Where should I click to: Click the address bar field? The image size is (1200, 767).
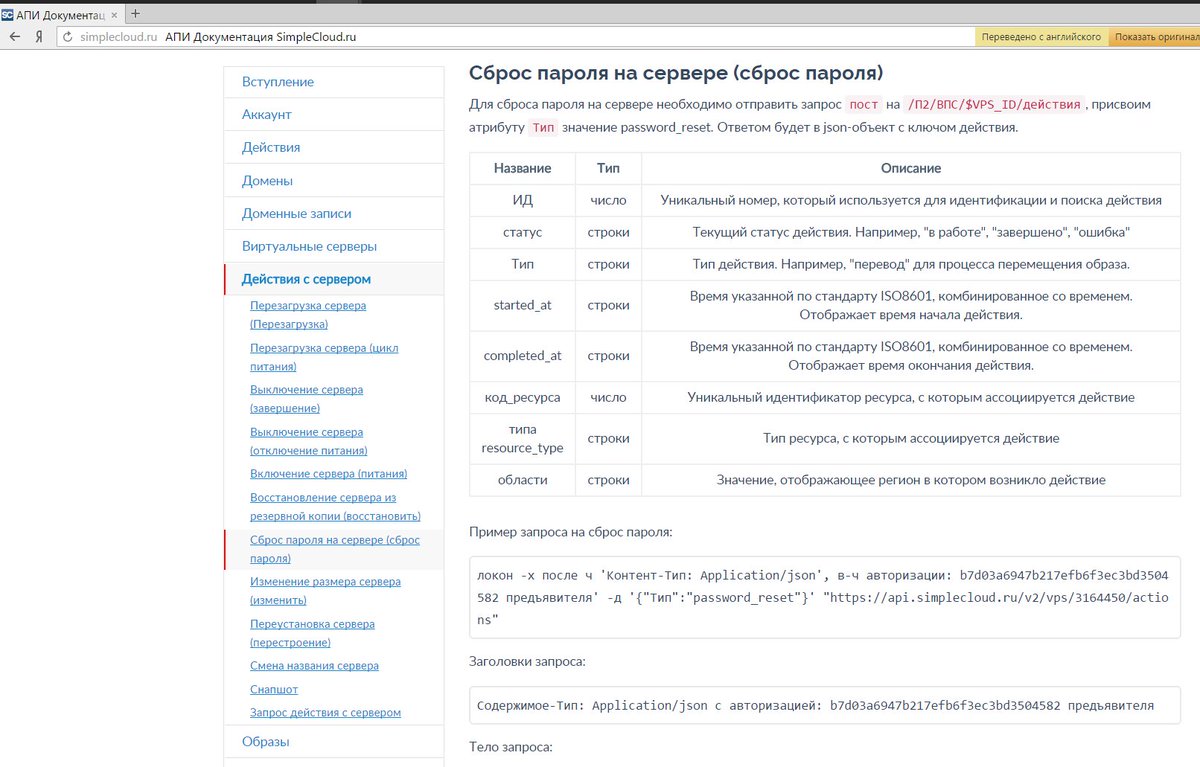coord(515,37)
